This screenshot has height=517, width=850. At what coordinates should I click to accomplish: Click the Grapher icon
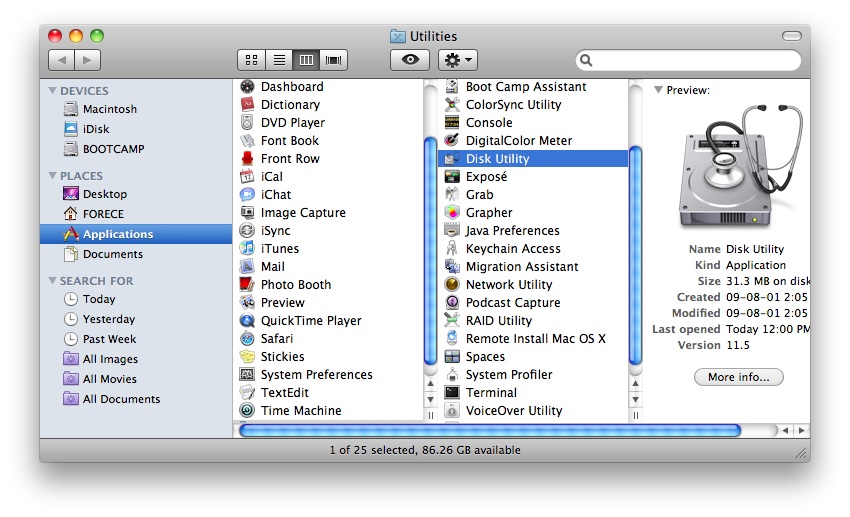coord(452,212)
